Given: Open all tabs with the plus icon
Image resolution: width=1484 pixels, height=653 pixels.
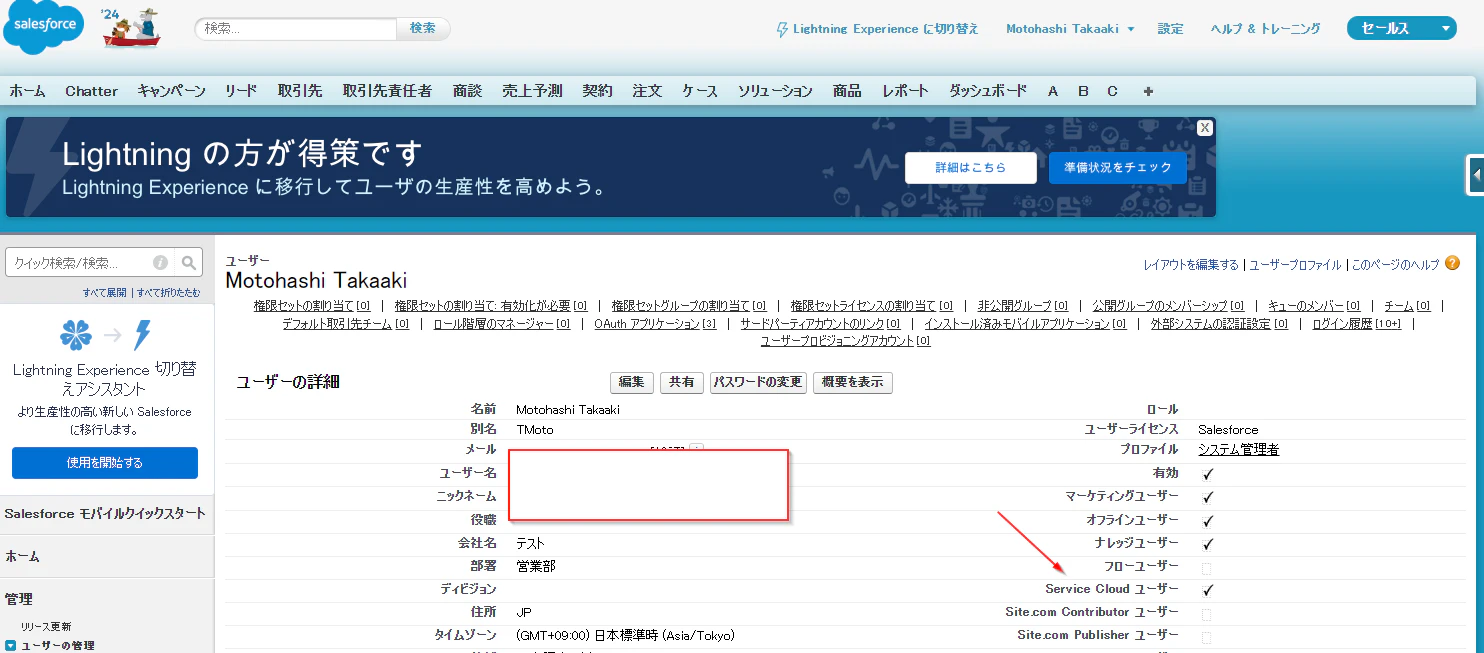Looking at the screenshot, I should point(1148,91).
